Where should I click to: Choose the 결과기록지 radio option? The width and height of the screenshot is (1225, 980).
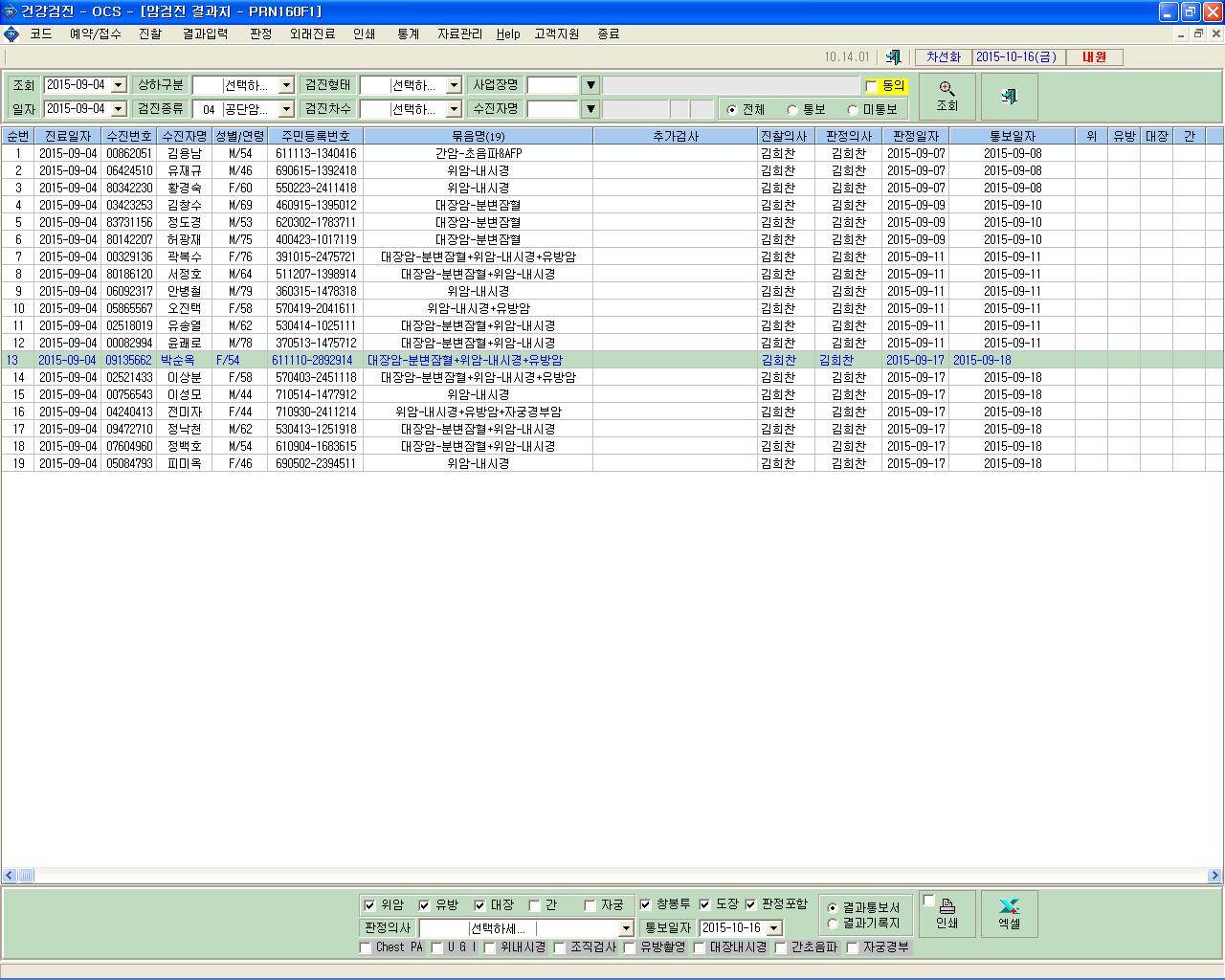pyautogui.click(x=833, y=924)
